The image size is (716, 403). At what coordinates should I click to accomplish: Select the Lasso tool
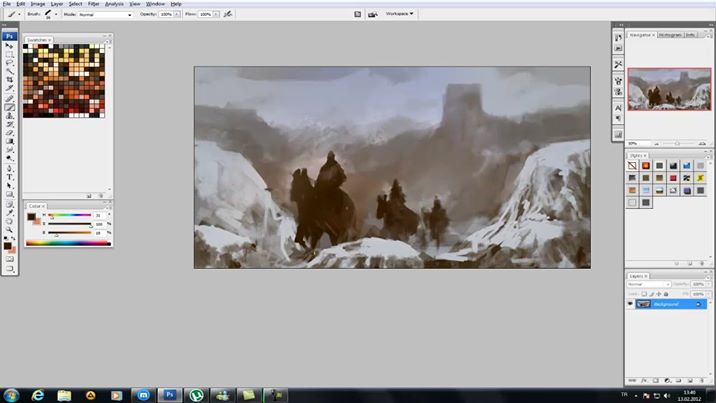pos(10,63)
